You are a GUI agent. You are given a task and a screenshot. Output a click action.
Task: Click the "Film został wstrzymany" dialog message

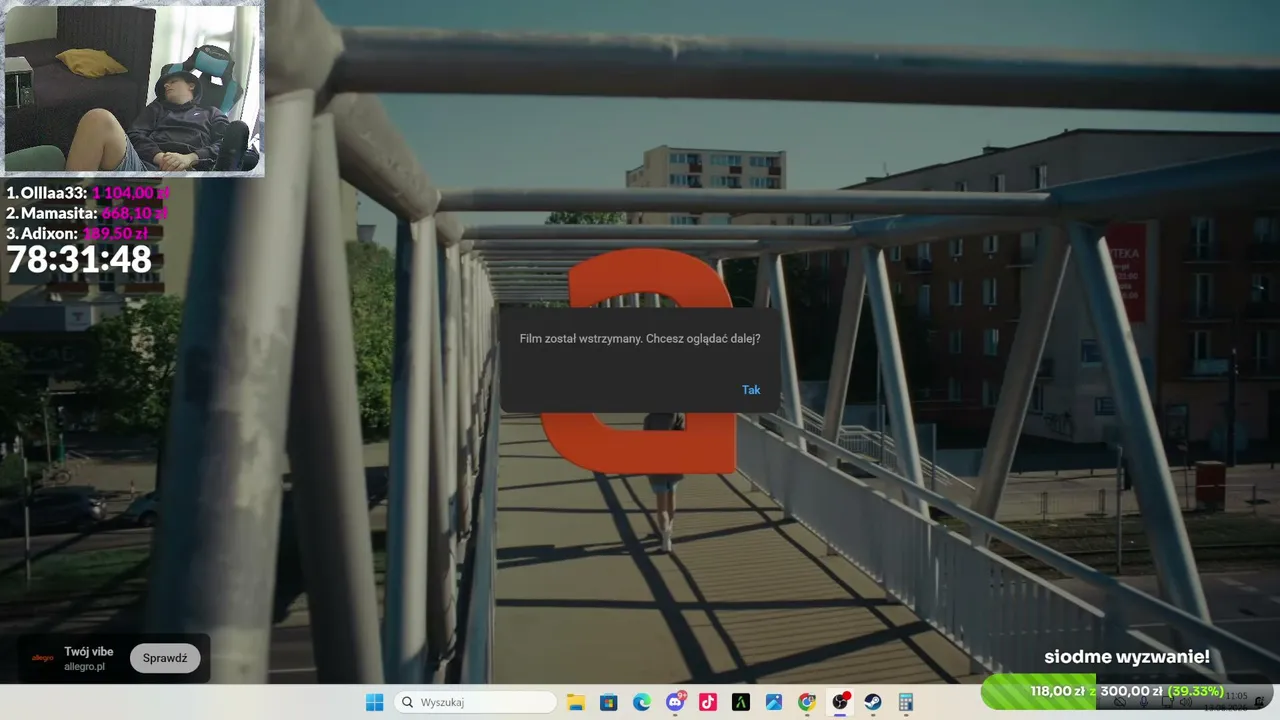[640, 339]
